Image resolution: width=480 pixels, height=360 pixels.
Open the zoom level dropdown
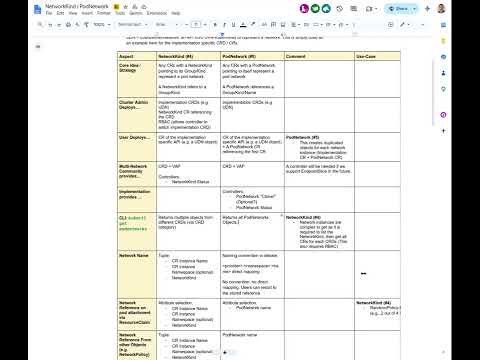[x=102, y=24]
